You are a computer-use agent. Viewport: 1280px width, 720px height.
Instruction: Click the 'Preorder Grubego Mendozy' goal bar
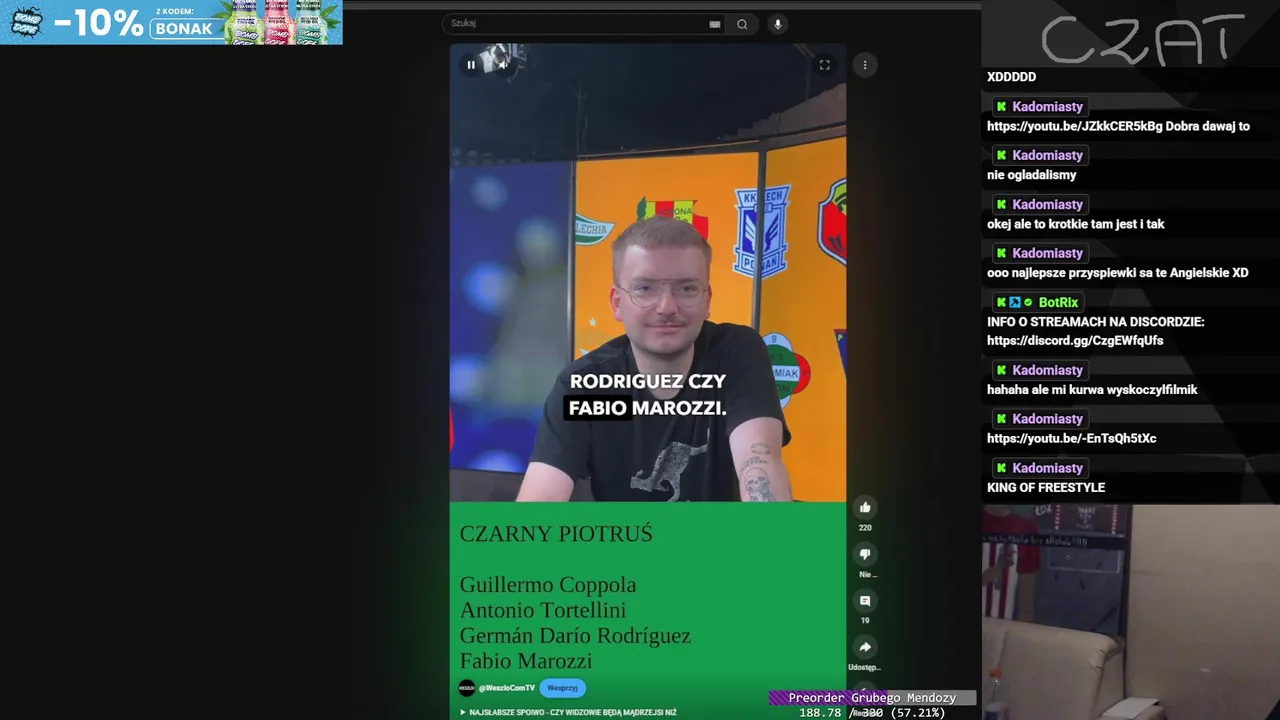[x=872, y=698]
